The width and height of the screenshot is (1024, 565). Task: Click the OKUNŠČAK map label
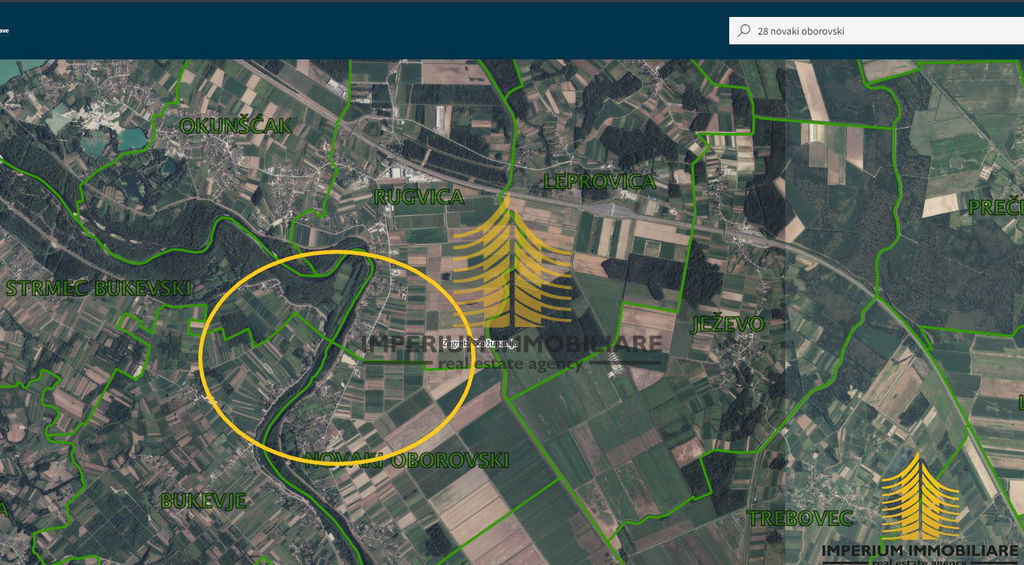tap(235, 126)
